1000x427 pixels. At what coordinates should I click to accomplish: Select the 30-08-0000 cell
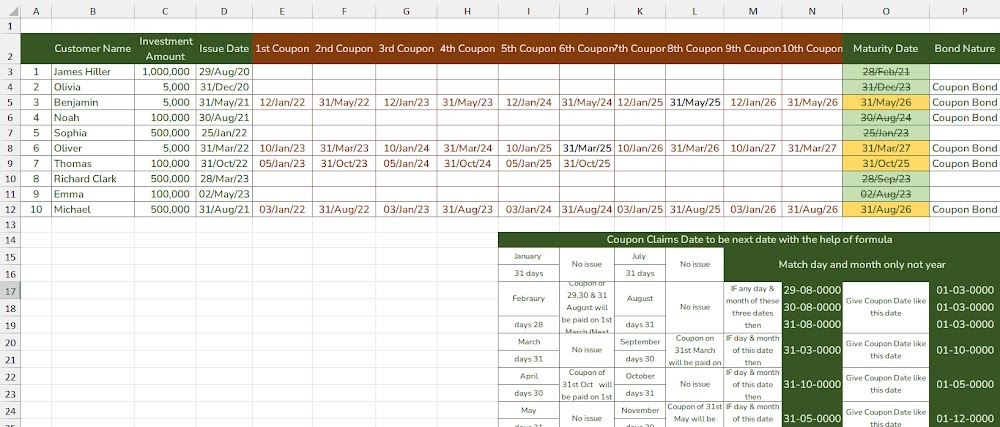point(812,307)
